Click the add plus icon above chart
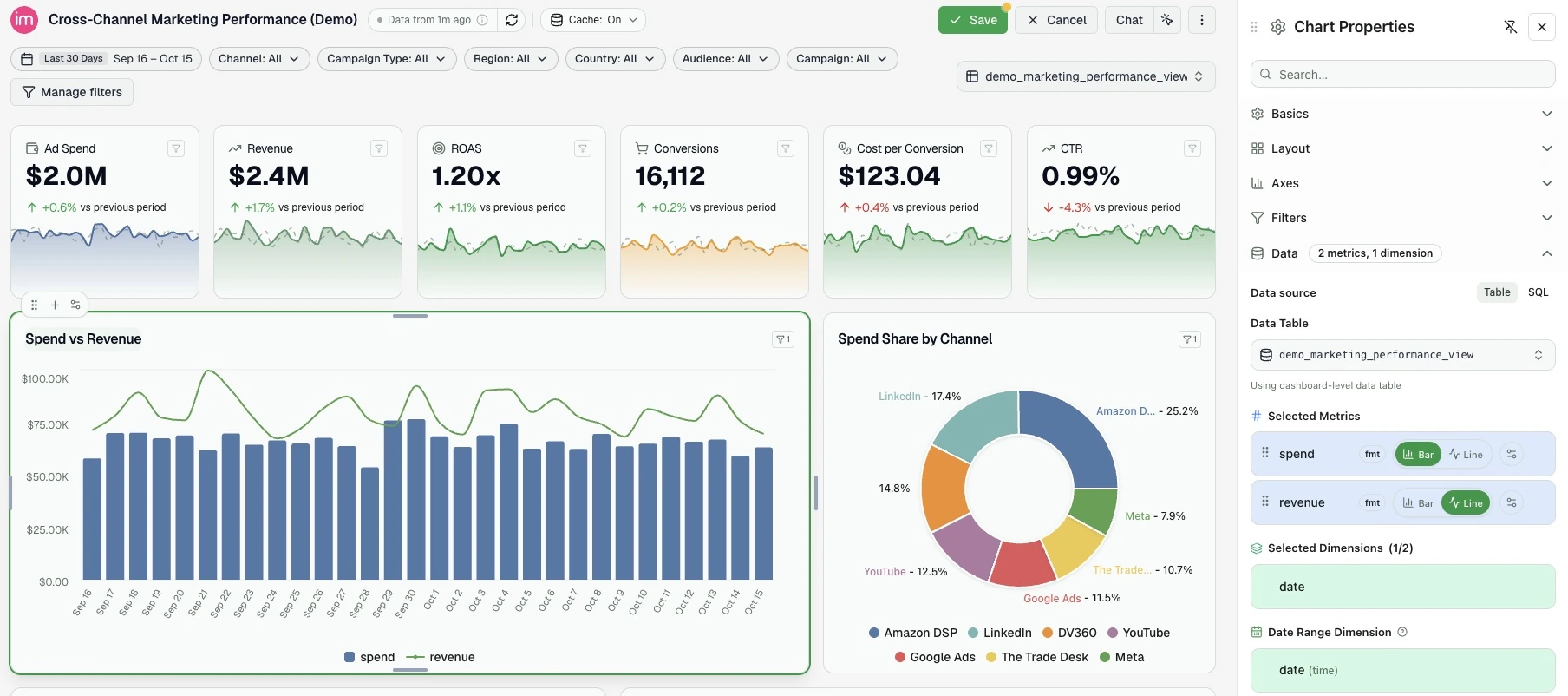 pos(55,305)
